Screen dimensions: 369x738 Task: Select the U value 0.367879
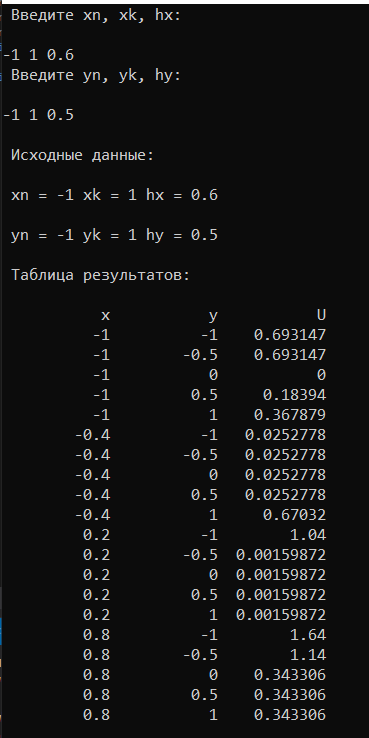coord(290,415)
